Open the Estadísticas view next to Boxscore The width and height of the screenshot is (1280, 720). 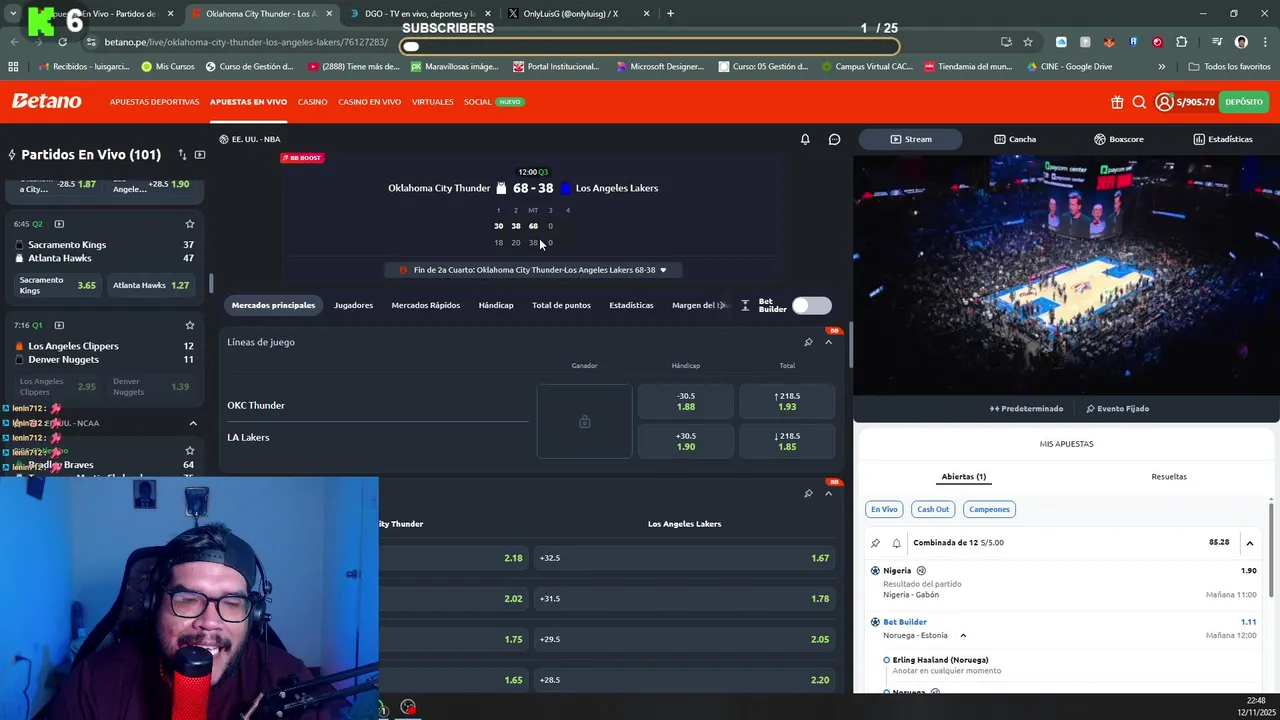[x=1222, y=139]
